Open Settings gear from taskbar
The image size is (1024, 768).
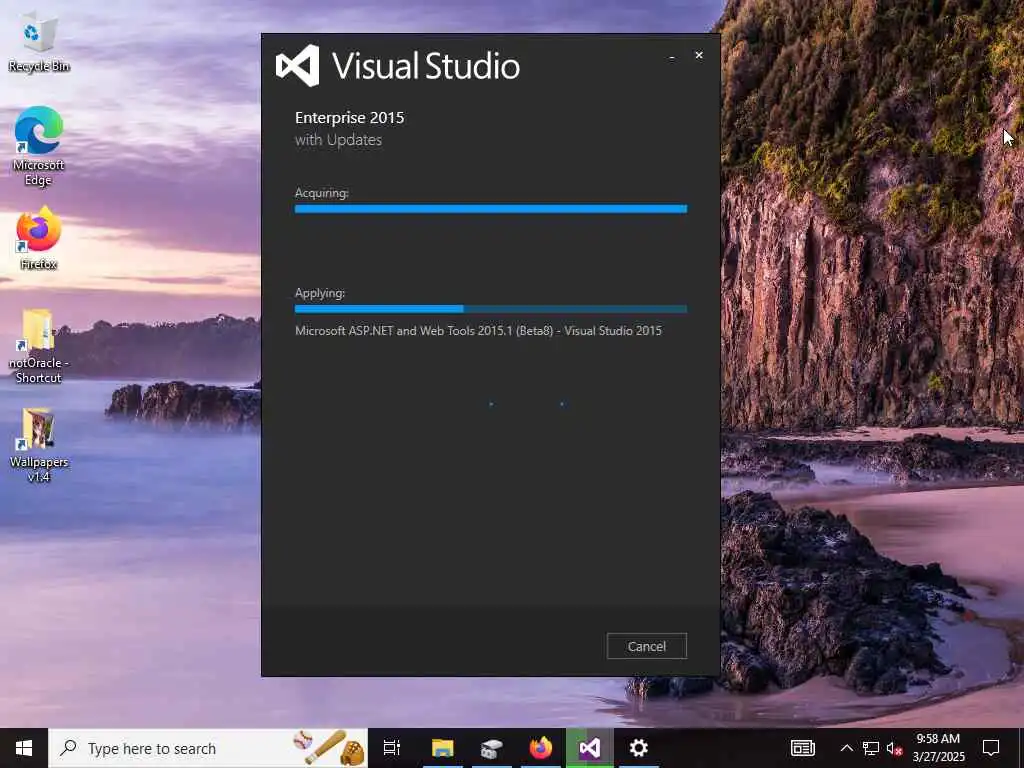[x=639, y=748]
